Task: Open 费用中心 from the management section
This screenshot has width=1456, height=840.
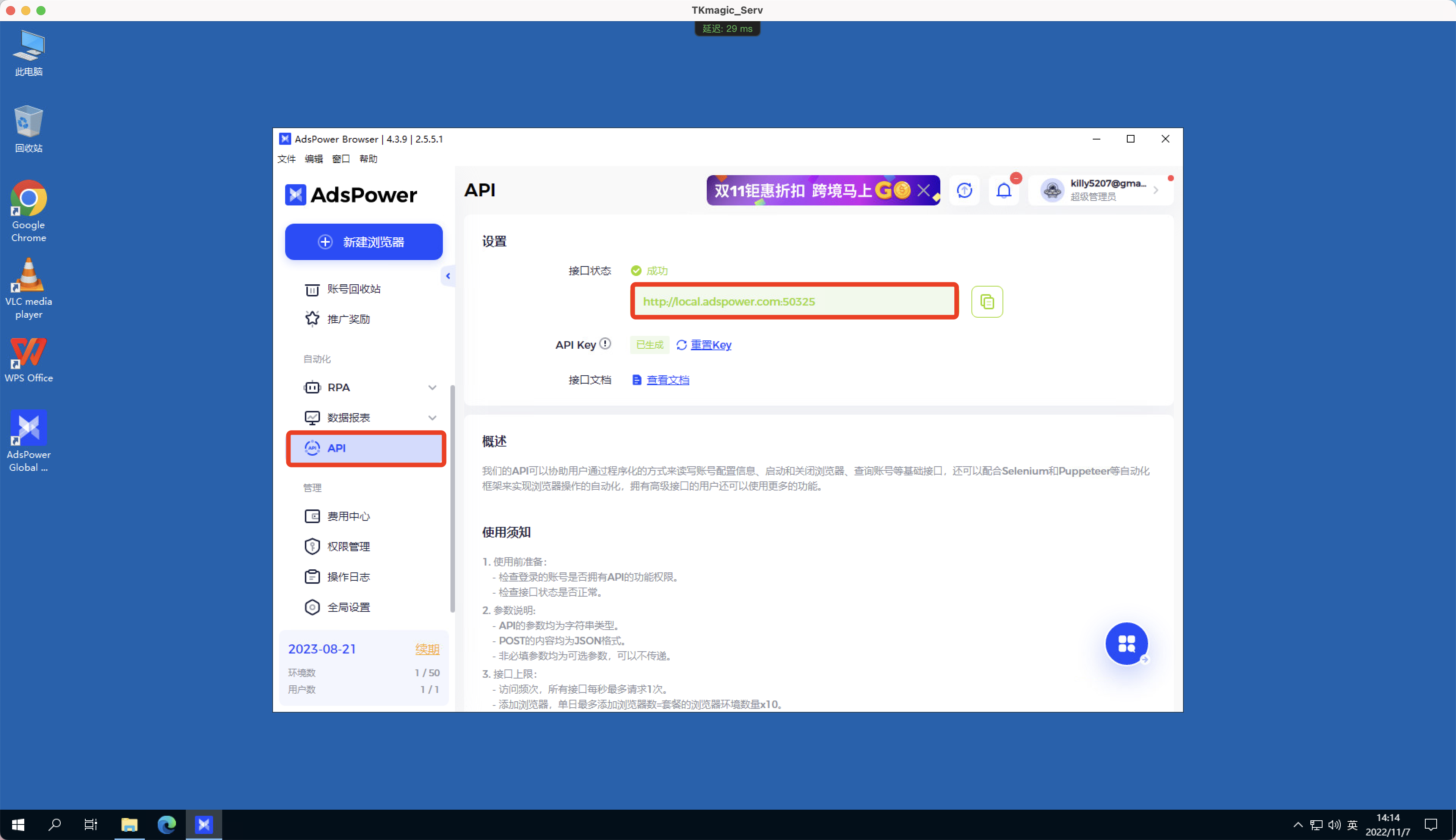Action: tap(348, 516)
